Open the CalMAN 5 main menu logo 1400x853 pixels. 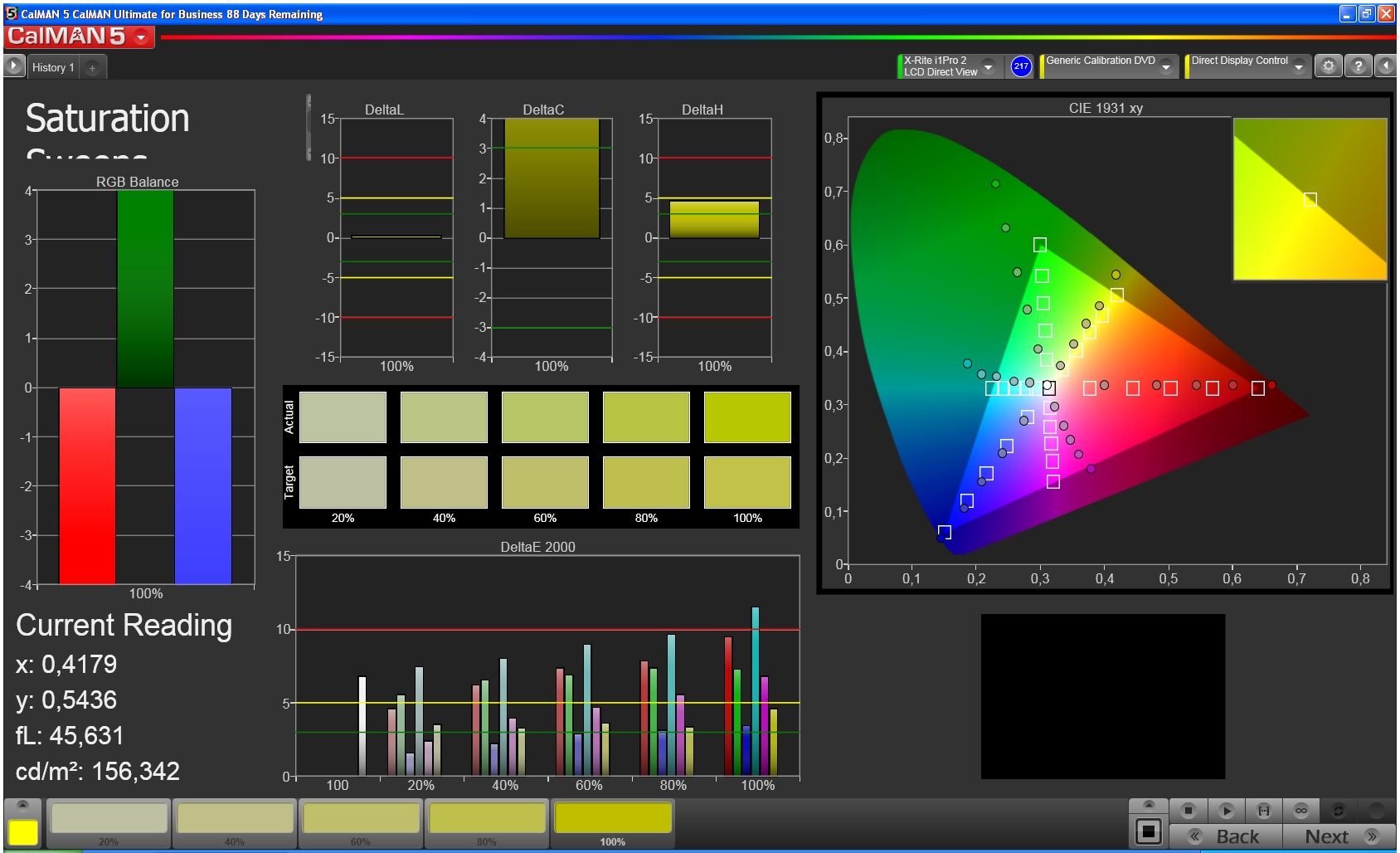coord(79,37)
